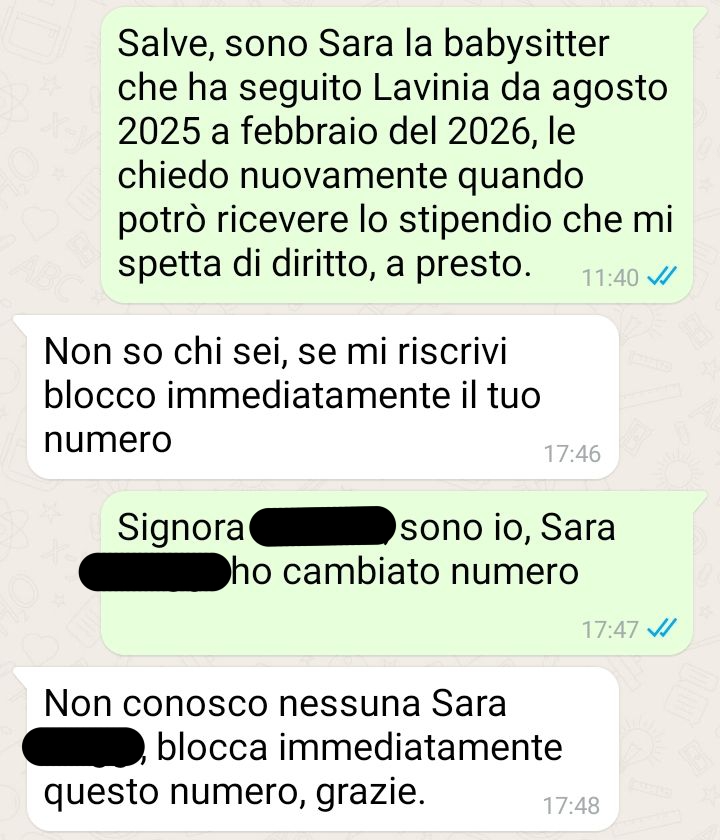Image resolution: width=720 pixels, height=840 pixels.
Task: Click the black redaction before 'ho cambiato numero'
Action: pos(154,572)
